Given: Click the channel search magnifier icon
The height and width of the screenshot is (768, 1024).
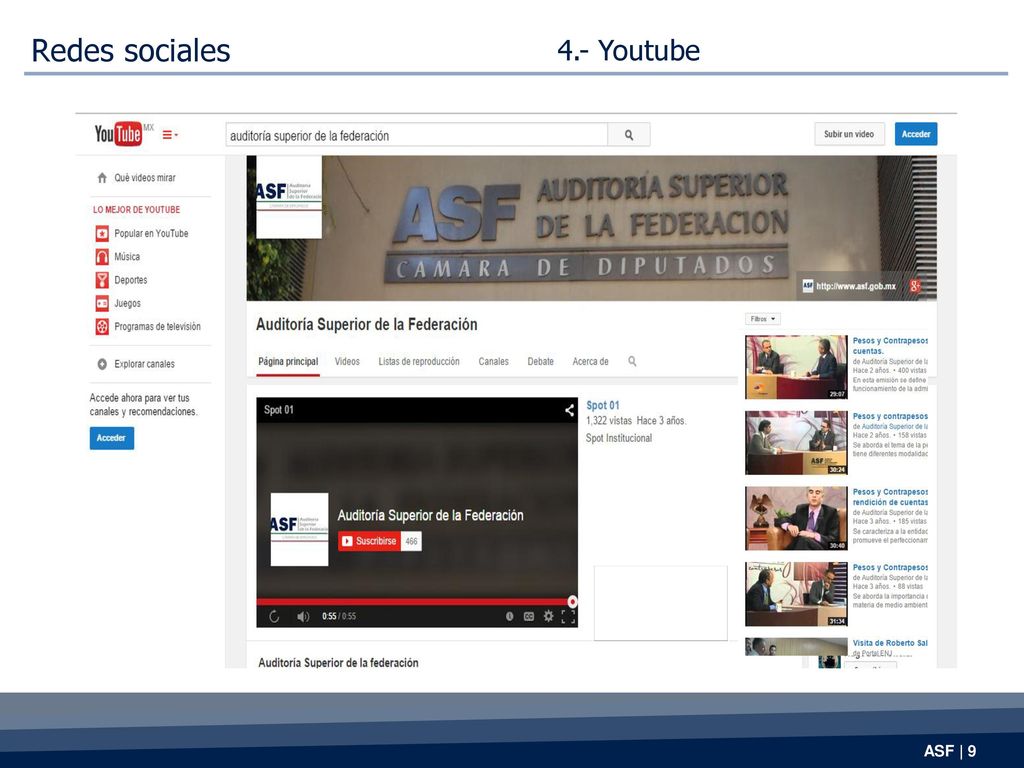Looking at the screenshot, I should tap(632, 361).
